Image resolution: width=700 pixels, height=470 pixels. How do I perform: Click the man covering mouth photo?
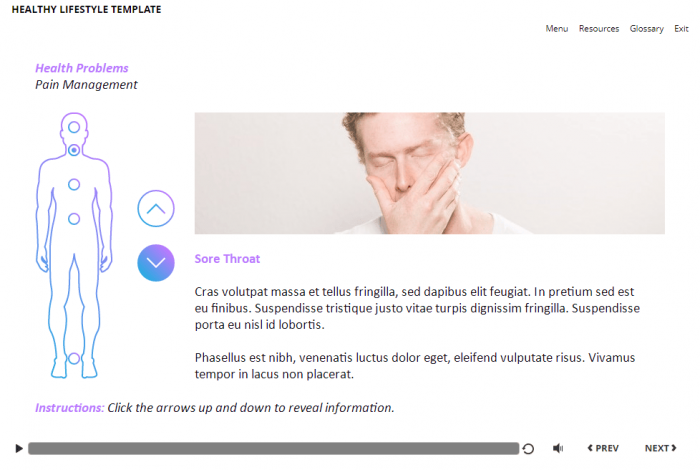point(429,173)
